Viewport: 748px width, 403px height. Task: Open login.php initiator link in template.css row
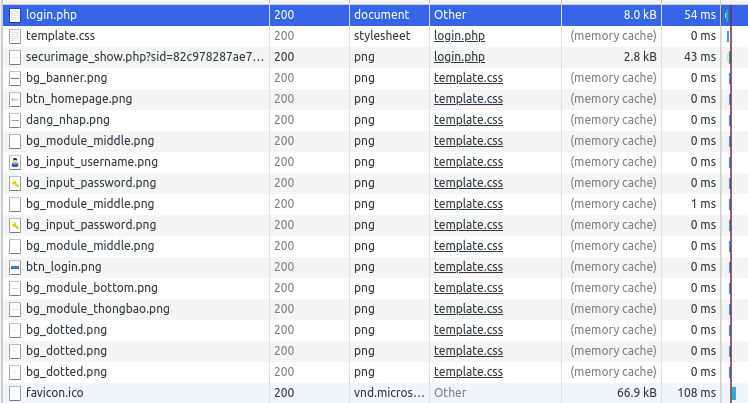[x=459, y=36]
